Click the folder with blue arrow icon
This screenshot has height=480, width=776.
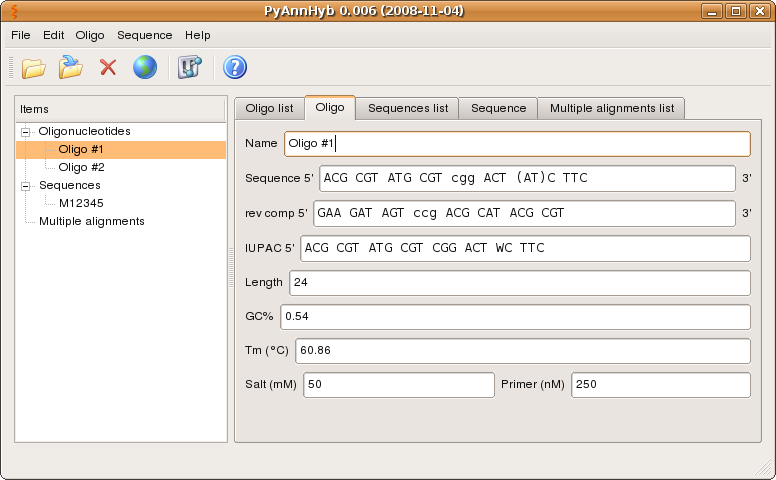tap(71, 67)
